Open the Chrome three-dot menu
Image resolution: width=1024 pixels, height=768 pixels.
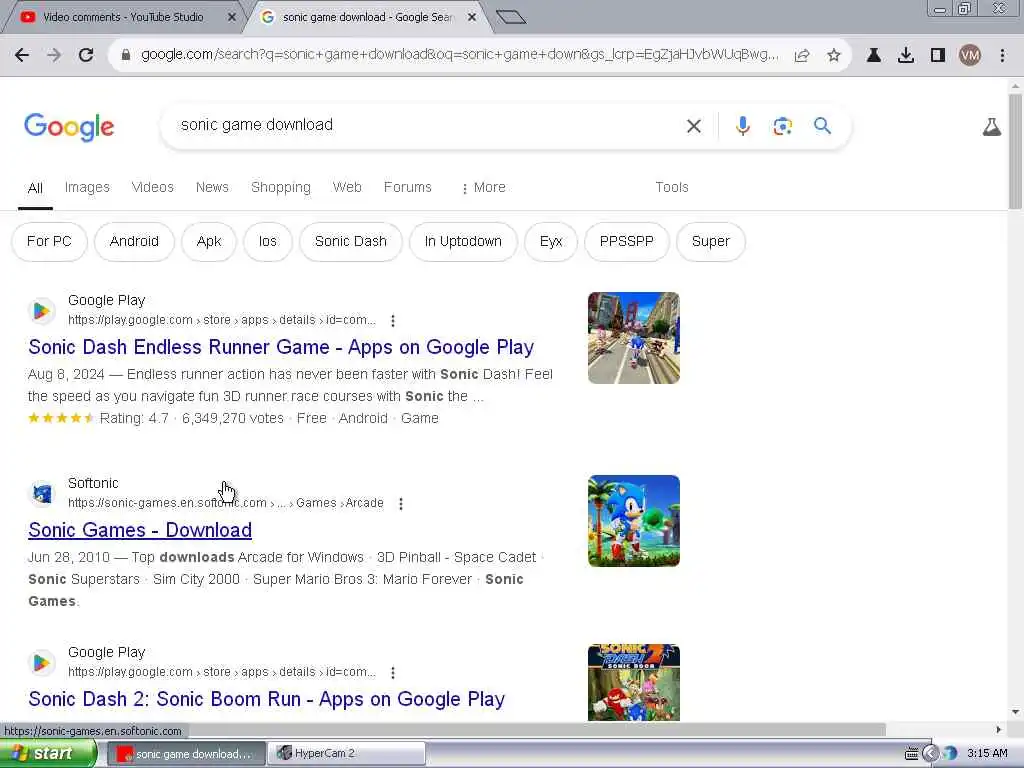1002,56
